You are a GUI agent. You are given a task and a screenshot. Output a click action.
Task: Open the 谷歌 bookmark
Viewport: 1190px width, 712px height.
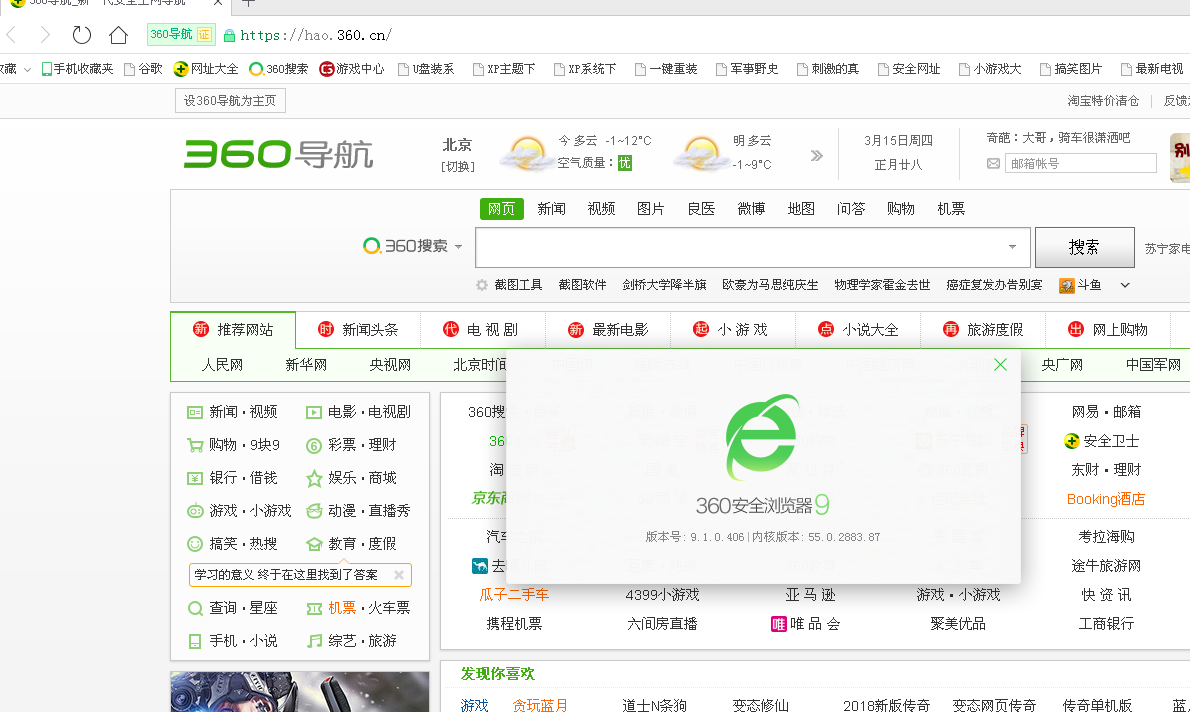(143, 69)
